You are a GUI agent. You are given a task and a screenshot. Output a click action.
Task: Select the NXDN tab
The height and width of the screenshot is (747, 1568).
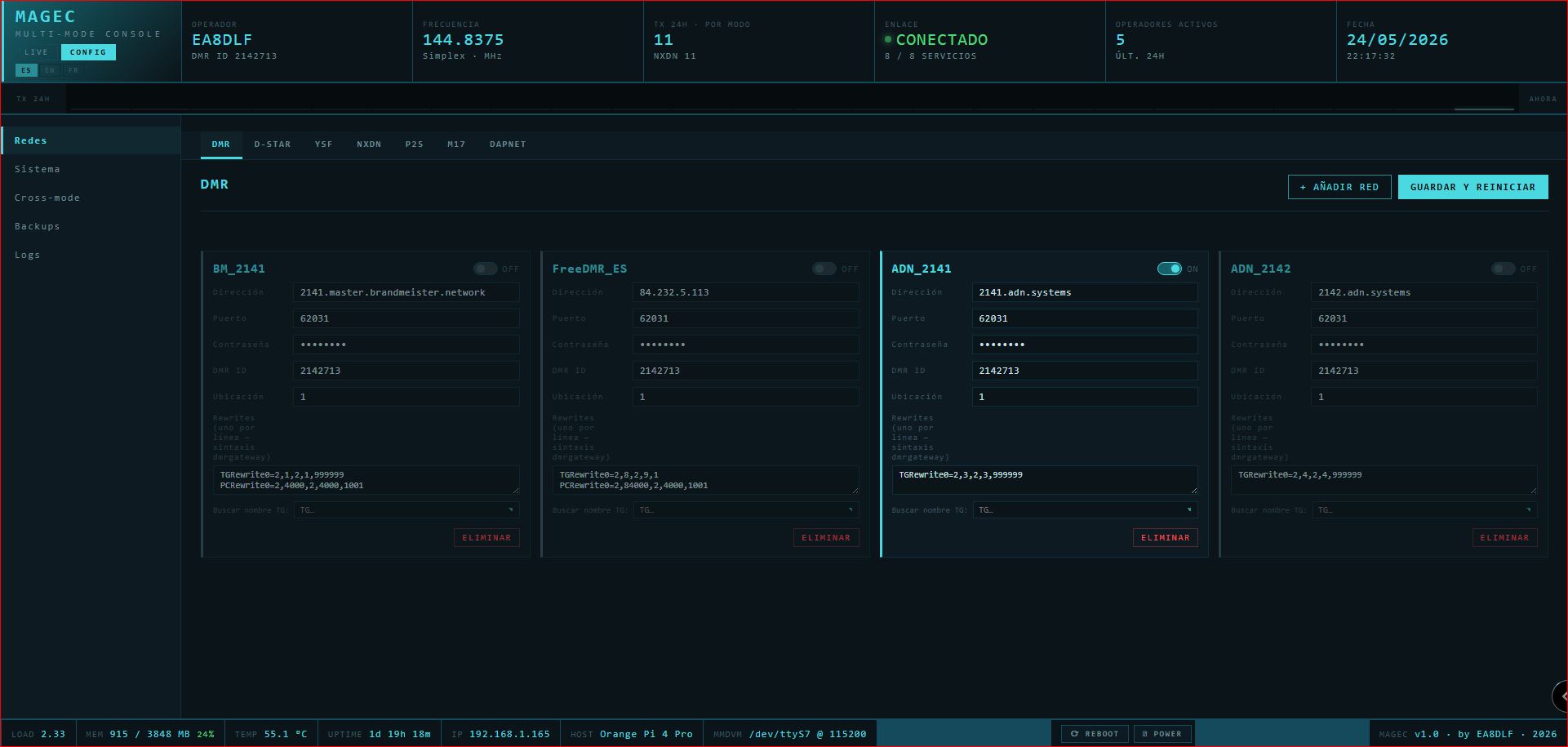[369, 145]
